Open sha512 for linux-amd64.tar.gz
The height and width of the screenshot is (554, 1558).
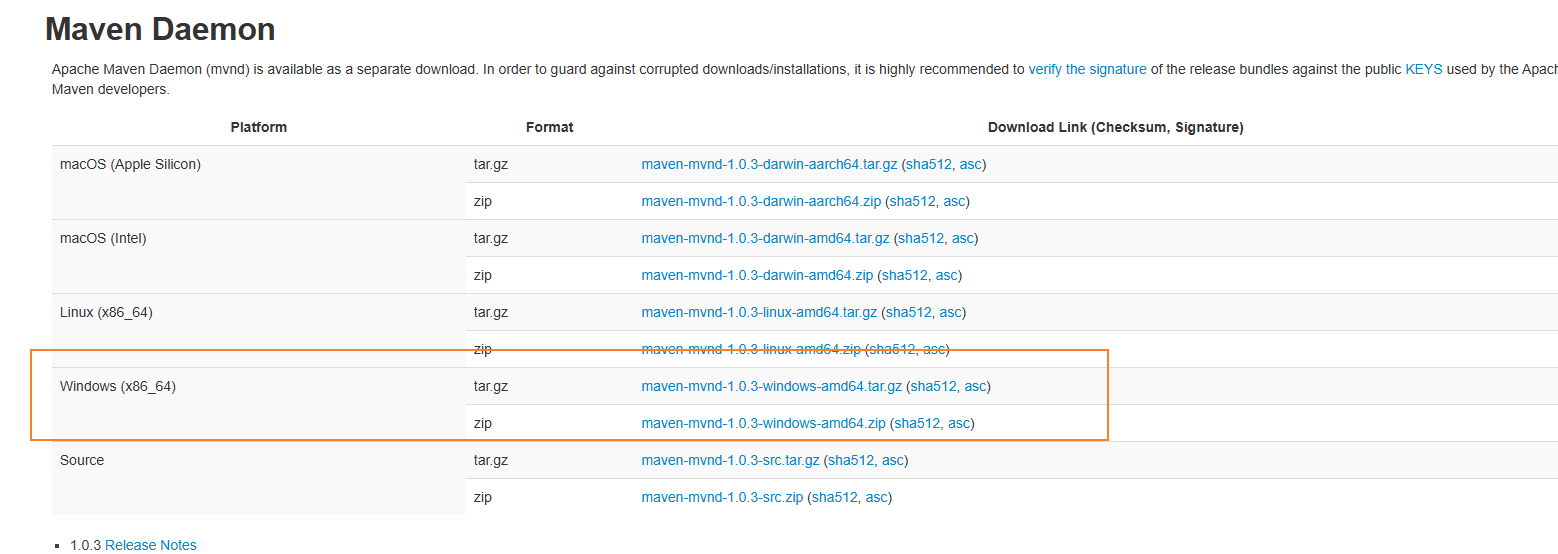pos(908,312)
